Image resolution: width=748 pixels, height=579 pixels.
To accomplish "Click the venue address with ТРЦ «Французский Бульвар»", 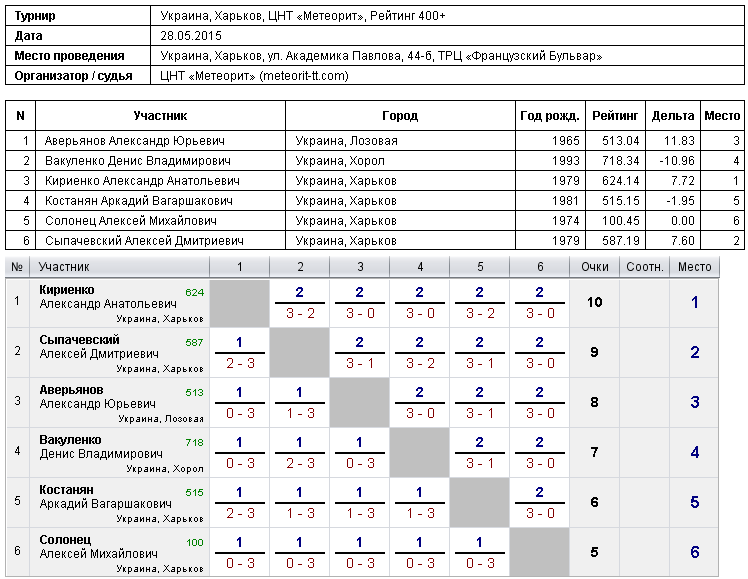I will (381, 56).
